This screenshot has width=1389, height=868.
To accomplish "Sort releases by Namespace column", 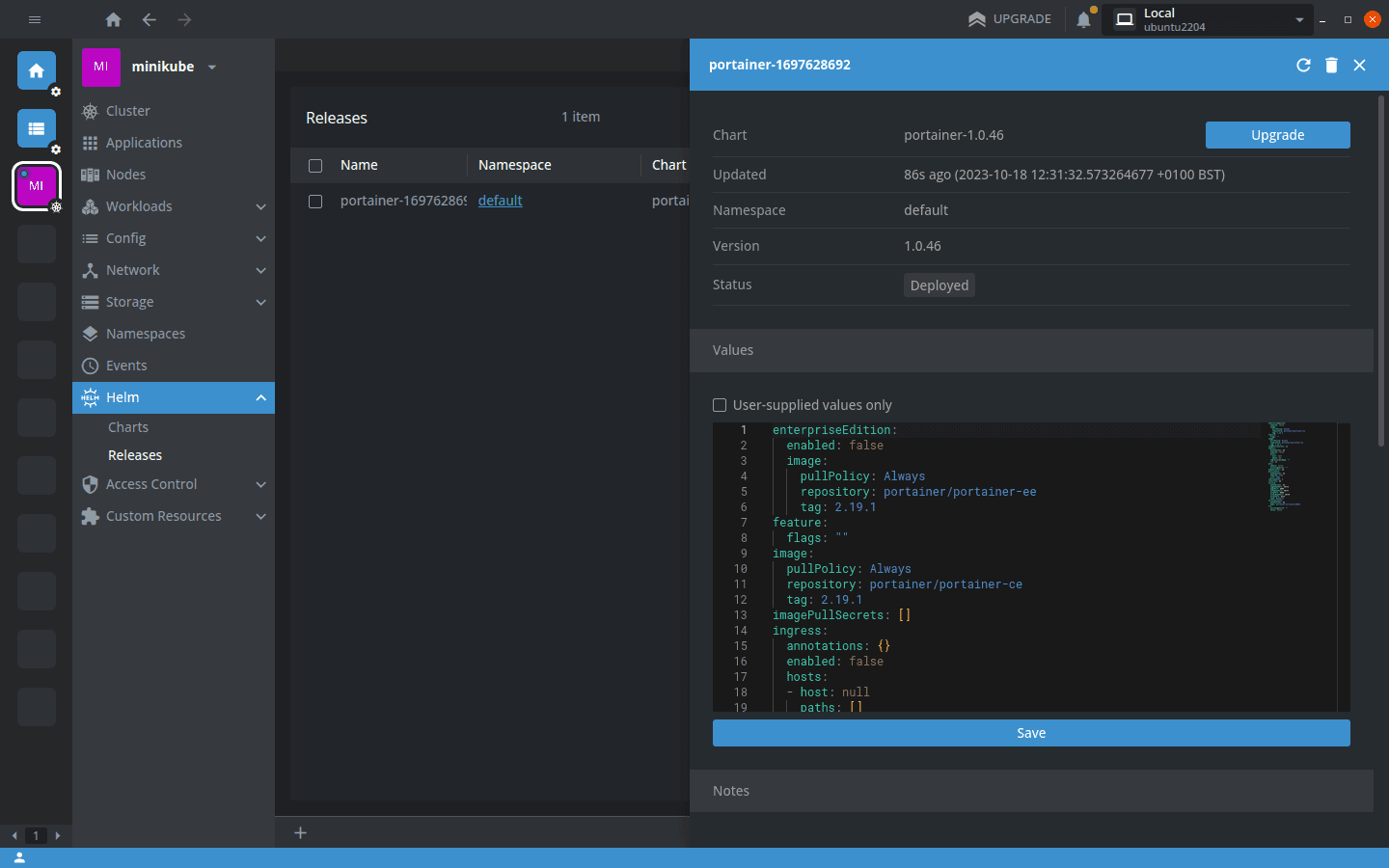I will coord(515,165).
